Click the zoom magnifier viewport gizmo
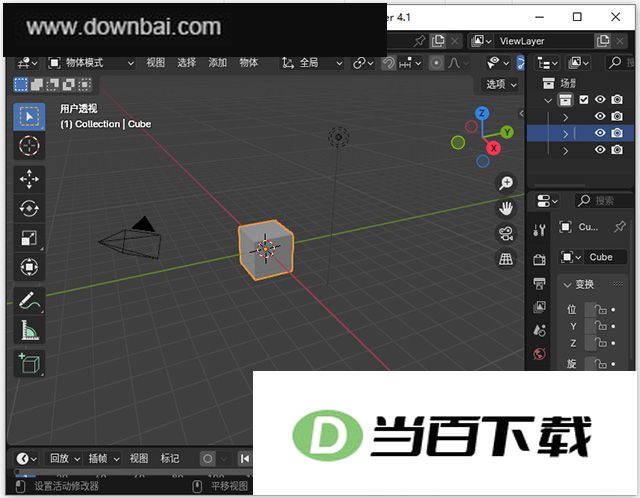This screenshot has width=640, height=498. pyautogui.click(x=506, y=183)
